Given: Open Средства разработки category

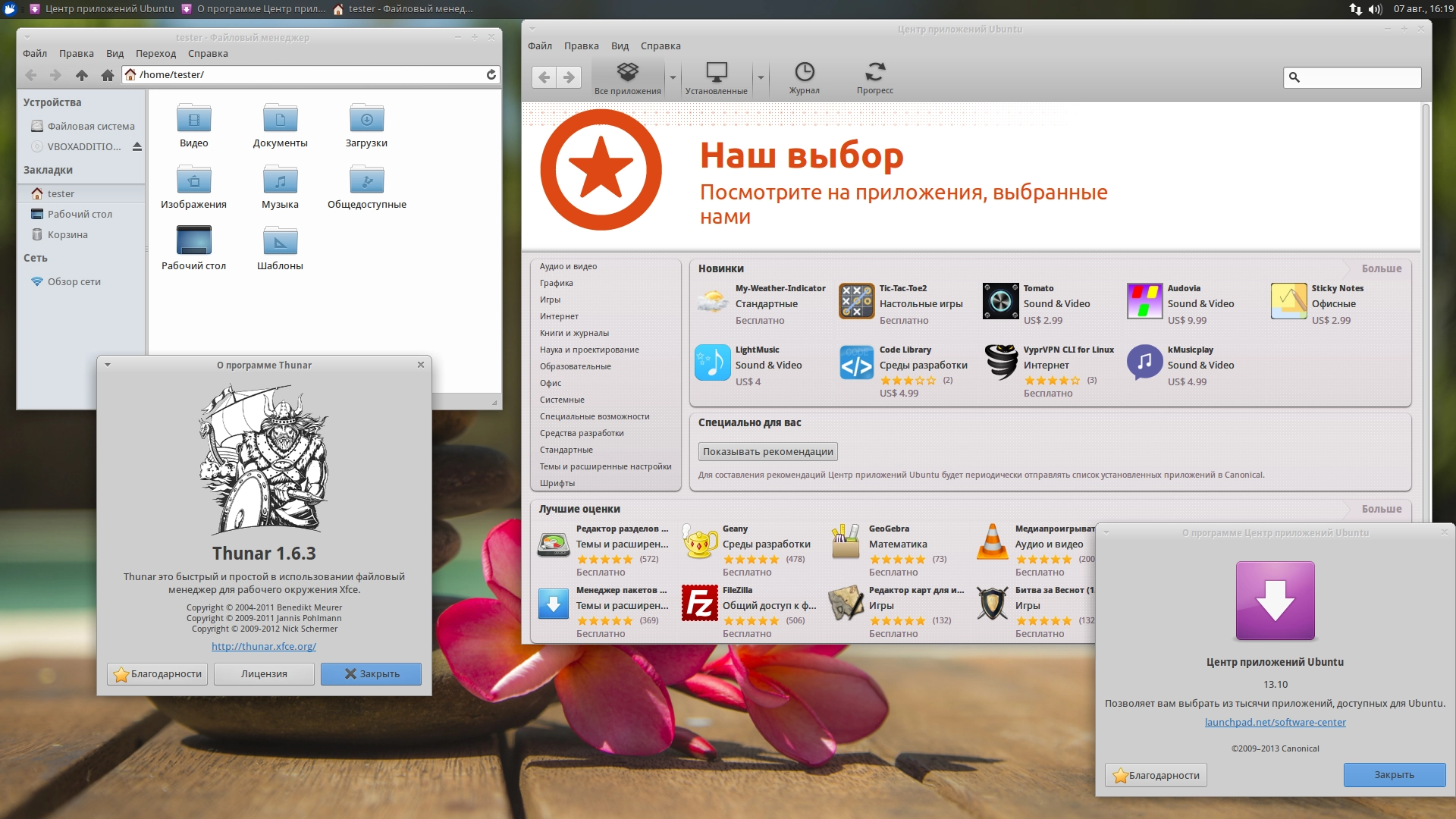Looking at the screenshot, I should pos(582,434).
